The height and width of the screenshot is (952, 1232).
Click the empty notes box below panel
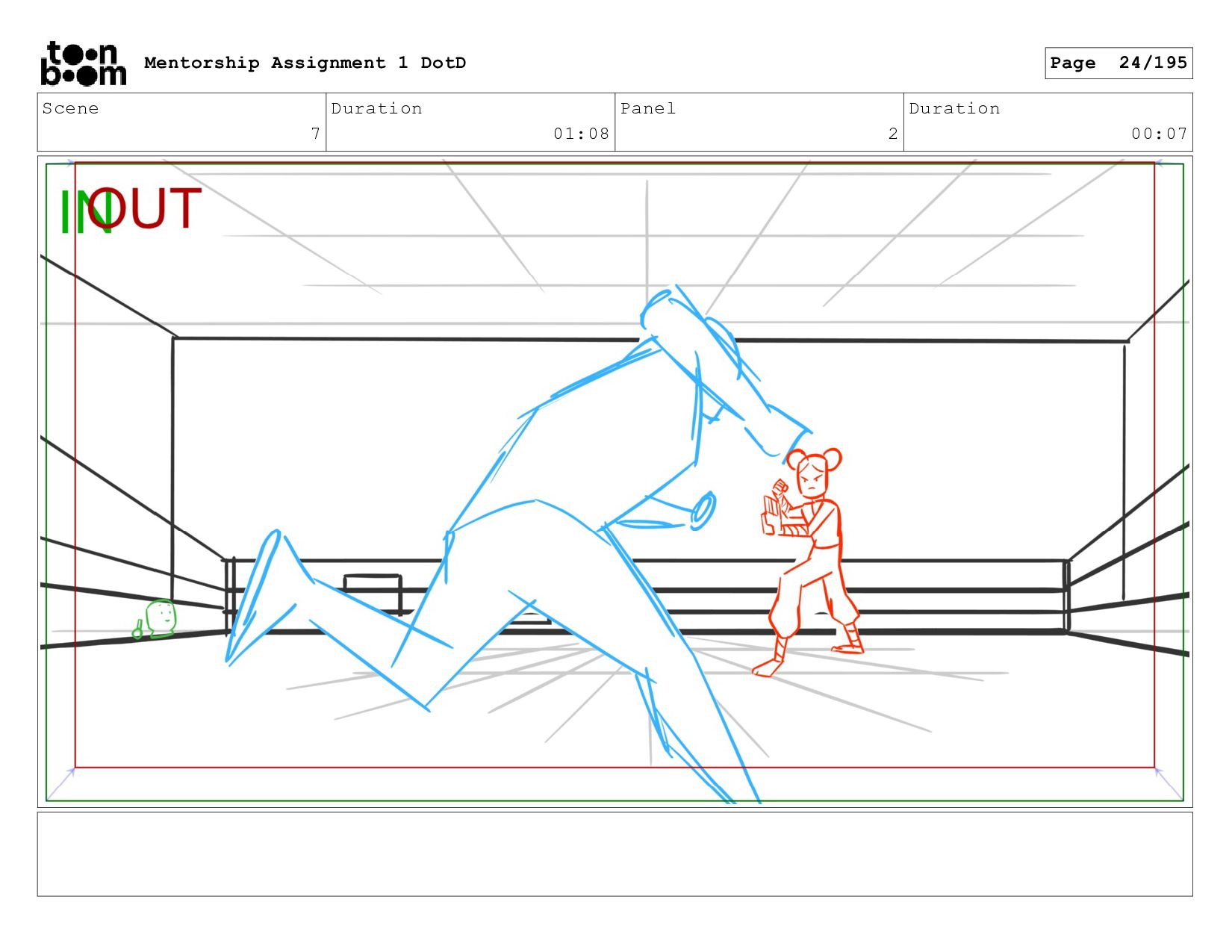click(615, 854)
